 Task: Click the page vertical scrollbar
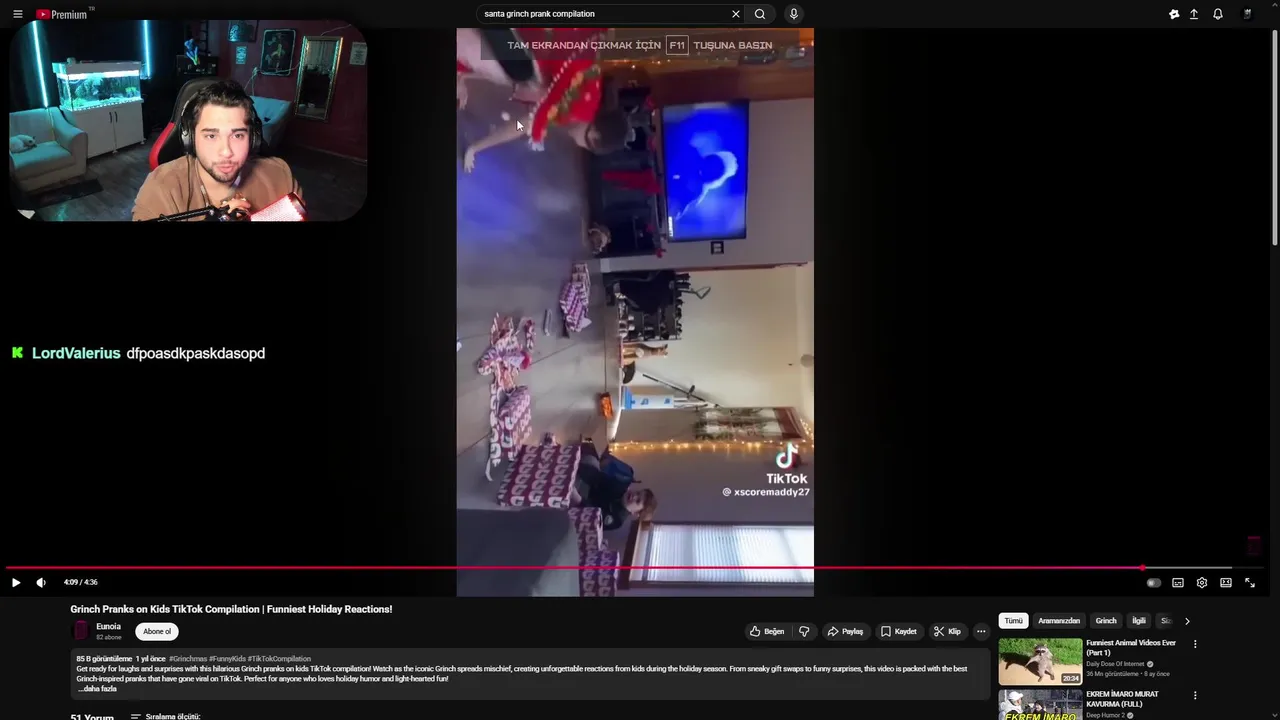point(1274,135)
